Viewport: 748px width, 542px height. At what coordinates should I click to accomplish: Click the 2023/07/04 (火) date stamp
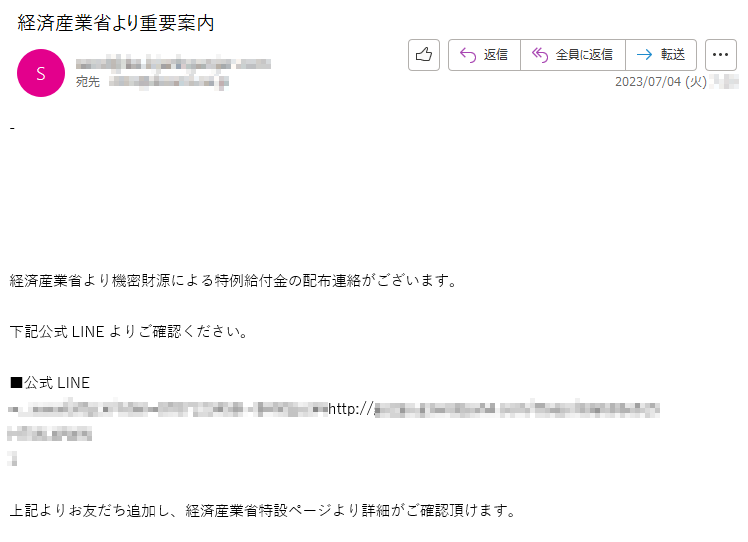[661, 82]
